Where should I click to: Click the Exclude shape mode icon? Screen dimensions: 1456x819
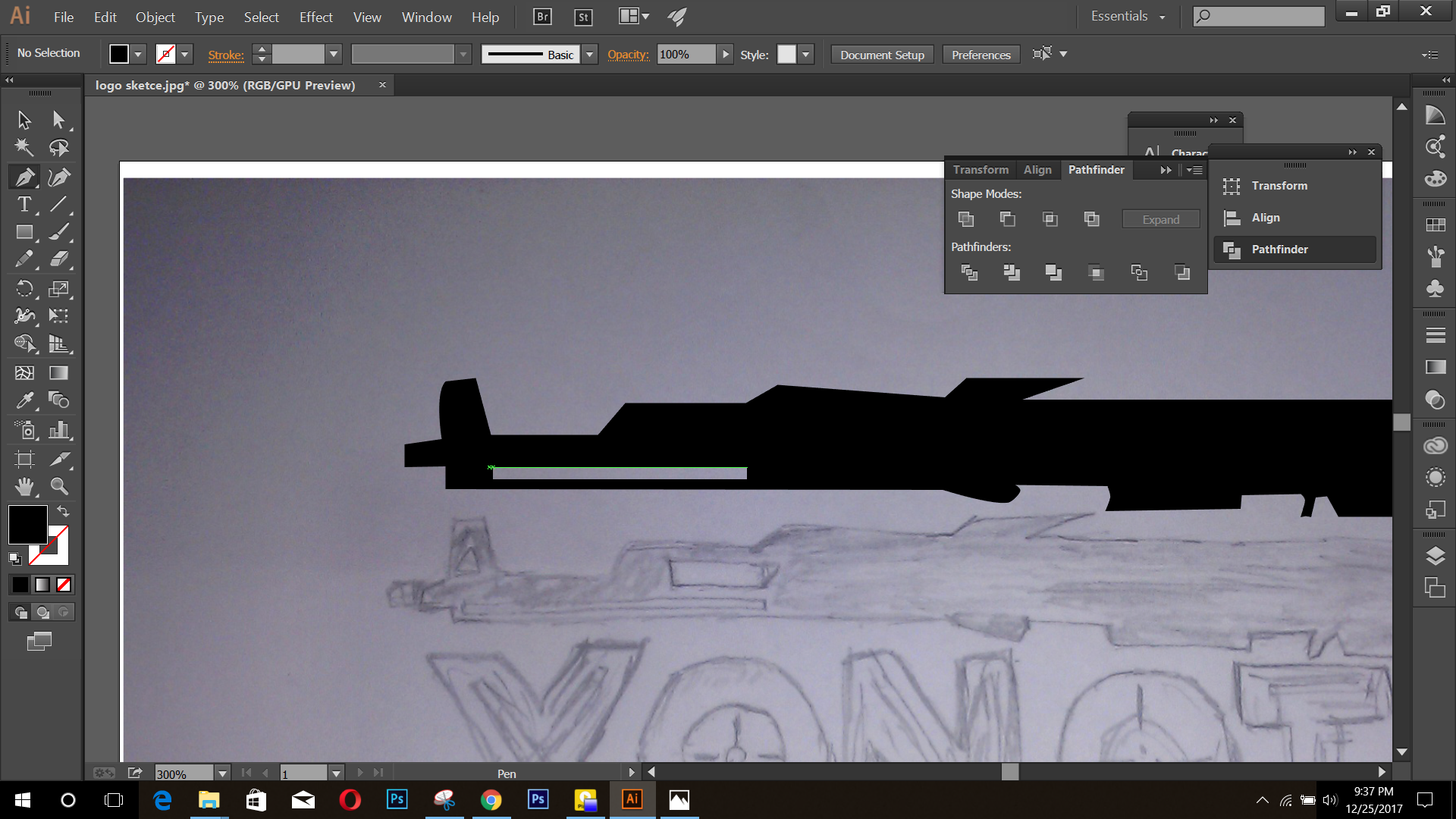[x=1092, y=219]
